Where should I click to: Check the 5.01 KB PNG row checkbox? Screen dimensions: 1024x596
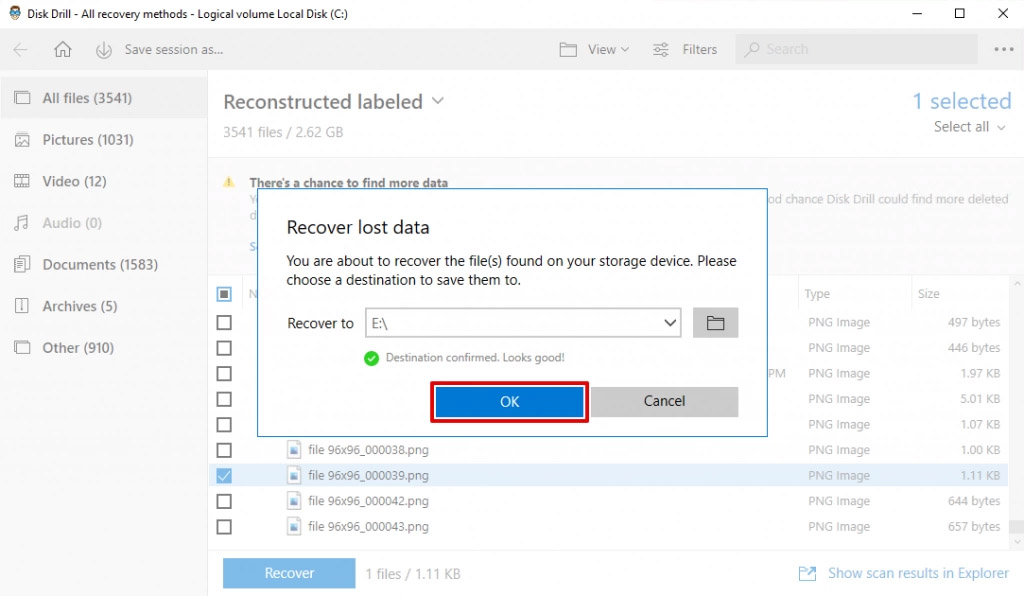click(224, 399)
